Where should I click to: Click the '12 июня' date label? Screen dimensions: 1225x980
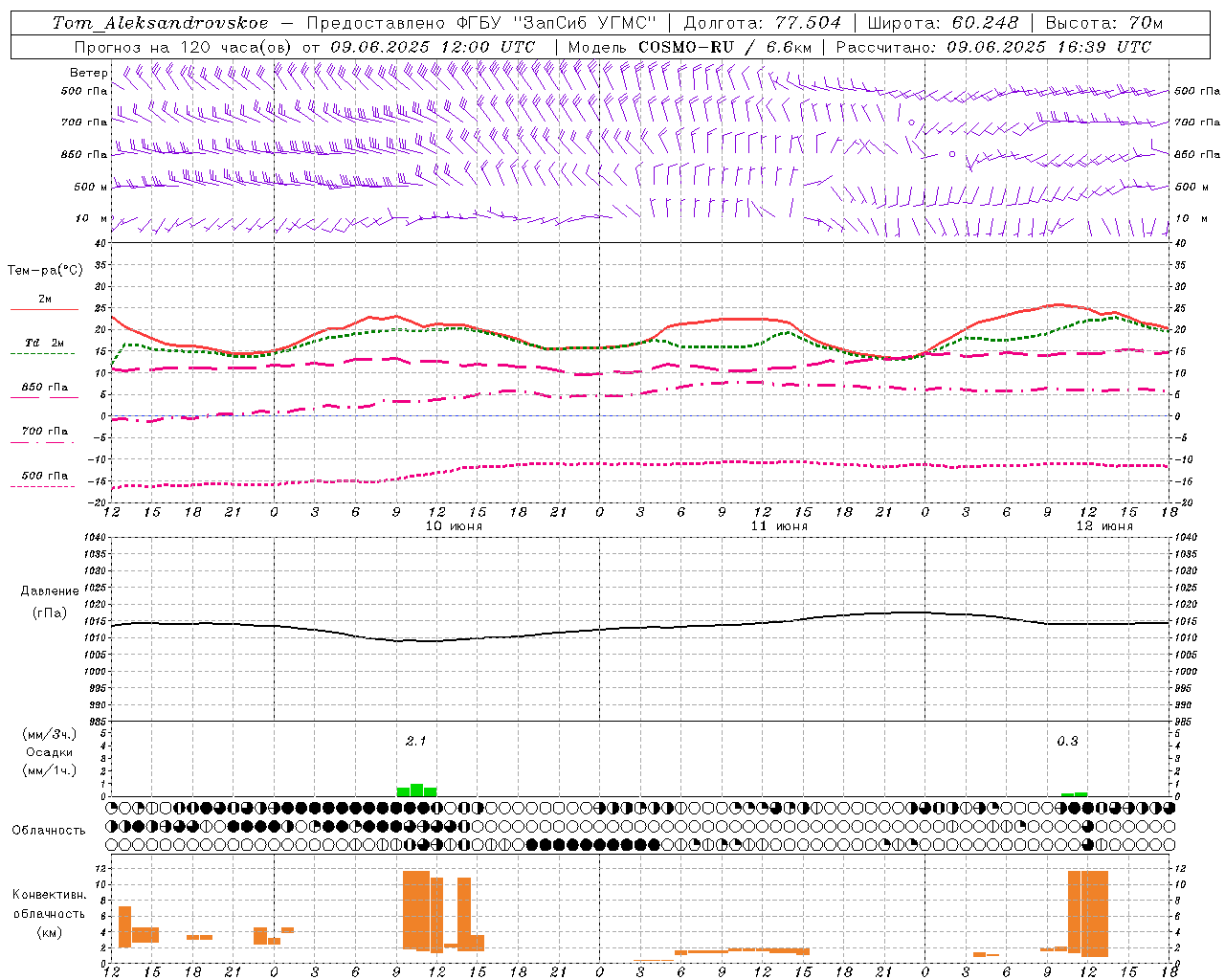[1104, 526]
